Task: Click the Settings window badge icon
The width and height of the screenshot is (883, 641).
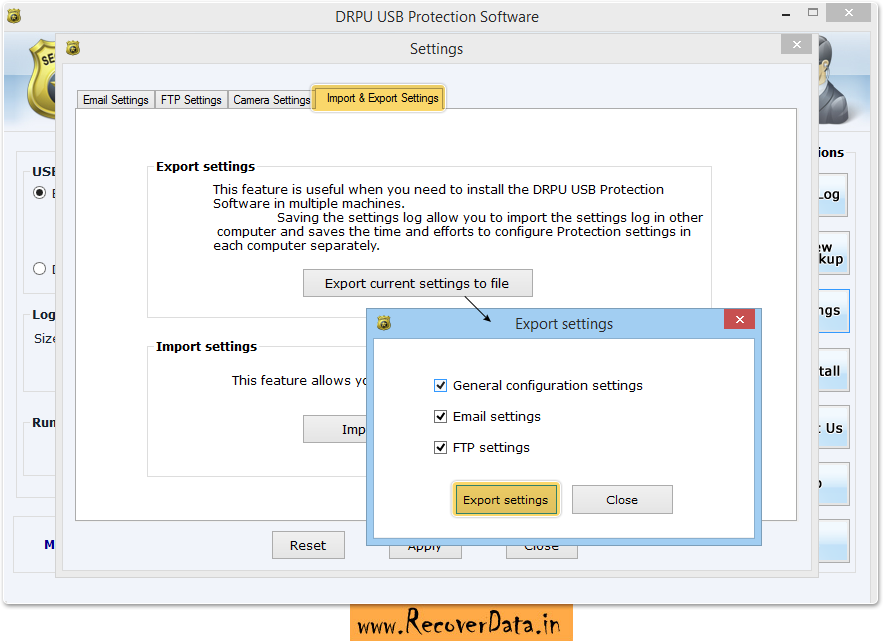Action: 73,48
